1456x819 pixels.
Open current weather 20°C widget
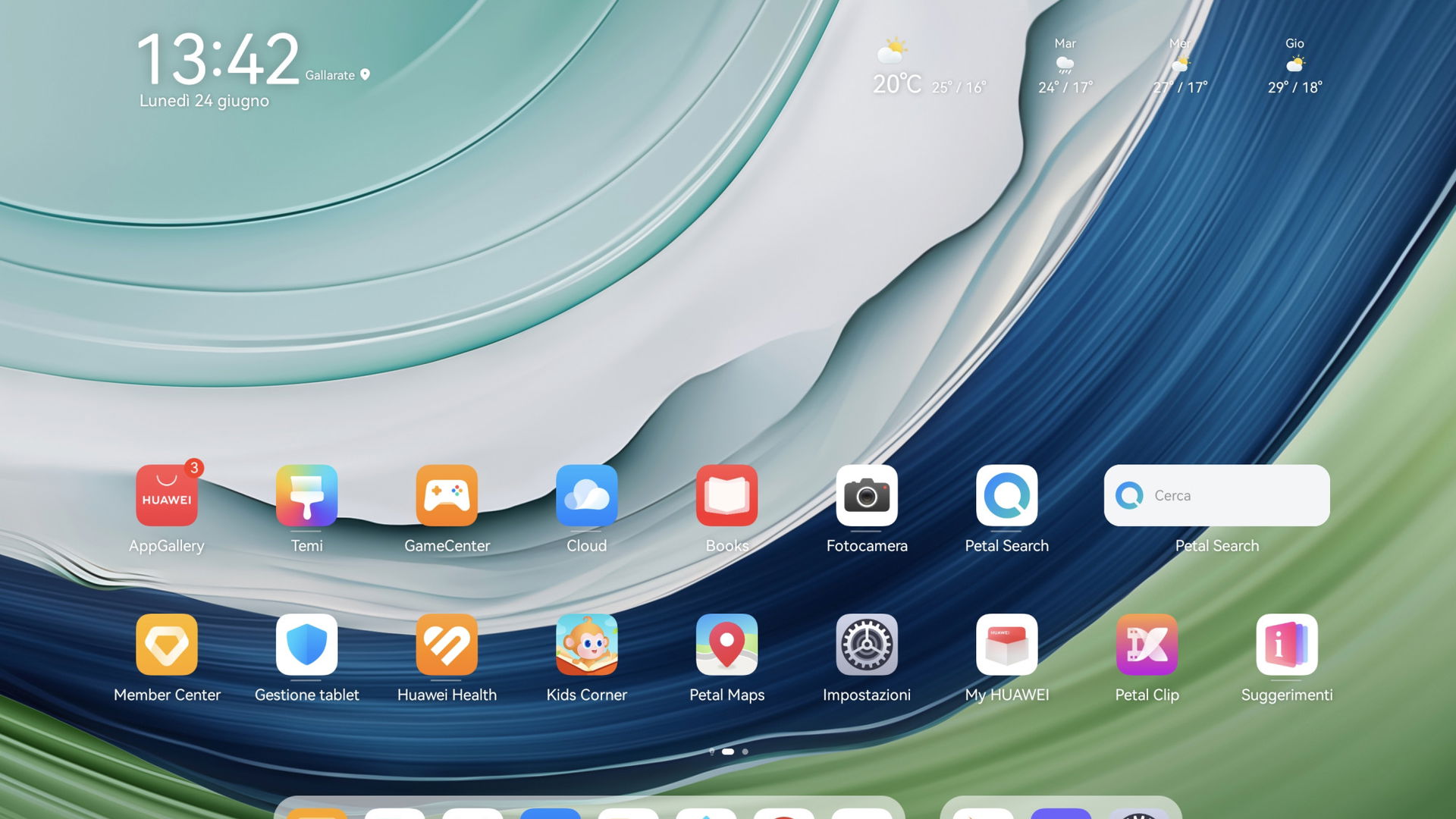(929, 67)
